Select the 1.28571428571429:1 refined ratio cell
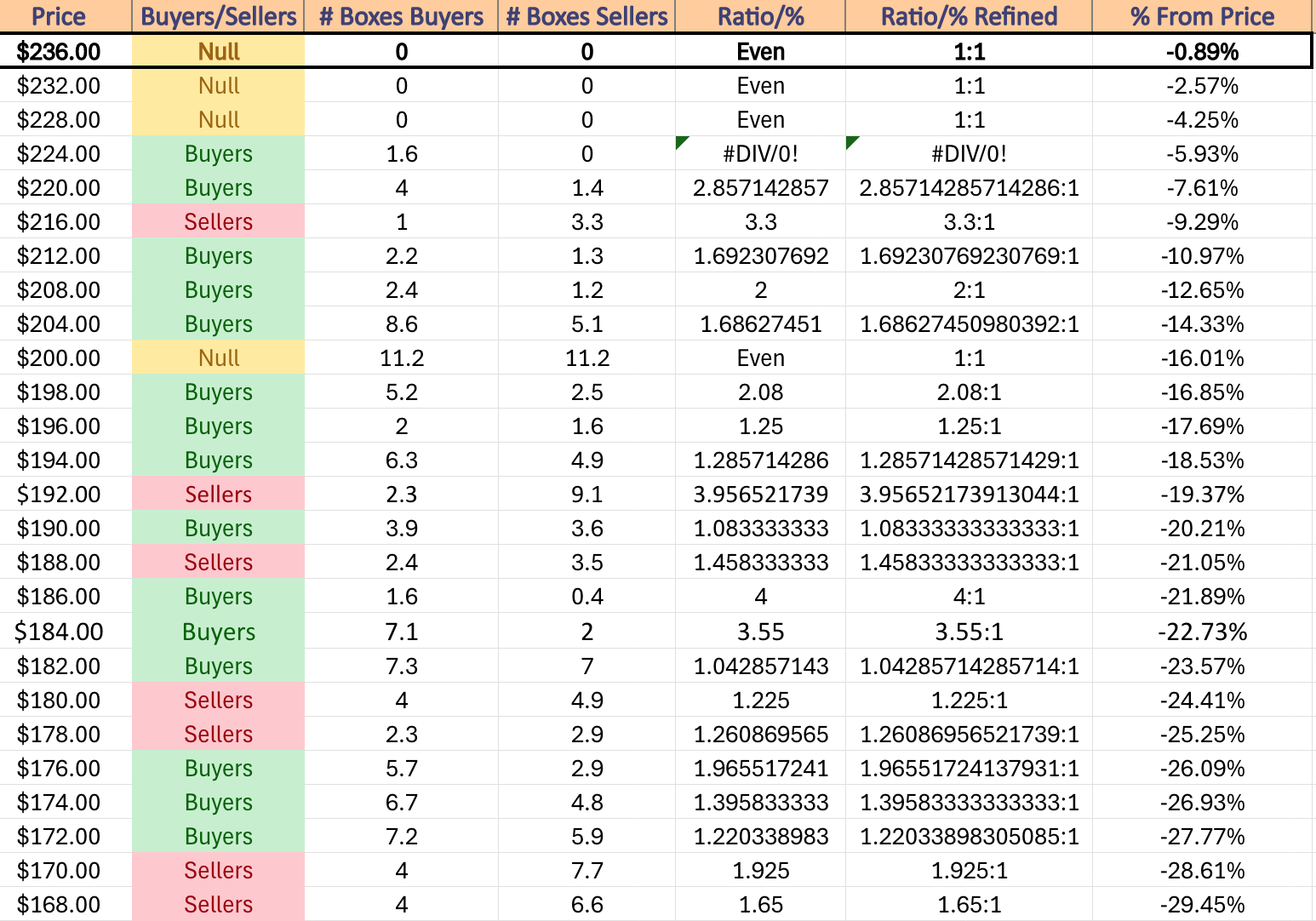1316x921 pixels. tap(969, 460)
